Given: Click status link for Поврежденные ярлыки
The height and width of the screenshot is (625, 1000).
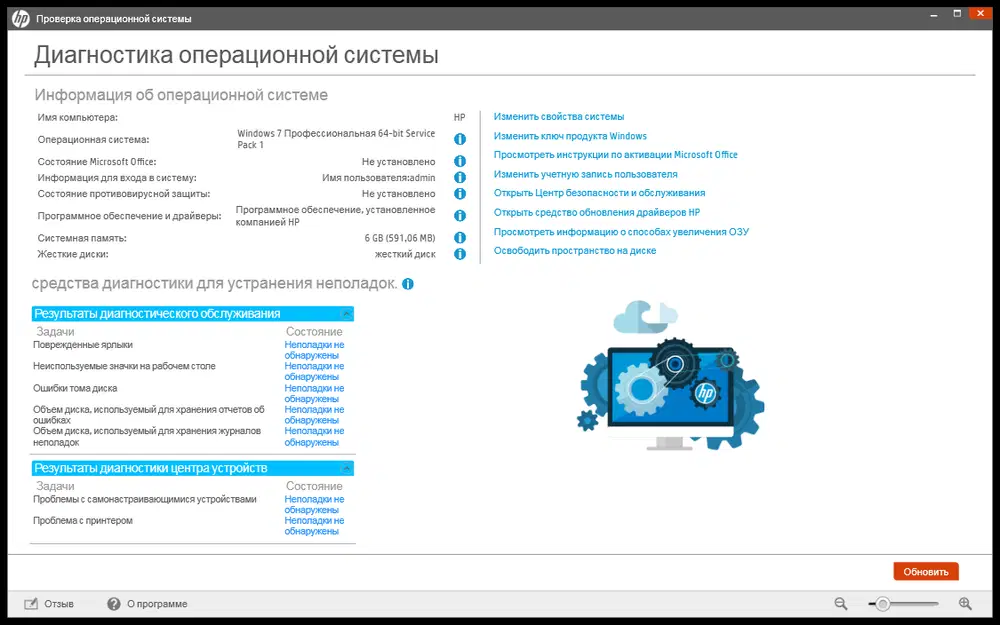Looking at the screenshot, I should point(314,349).
